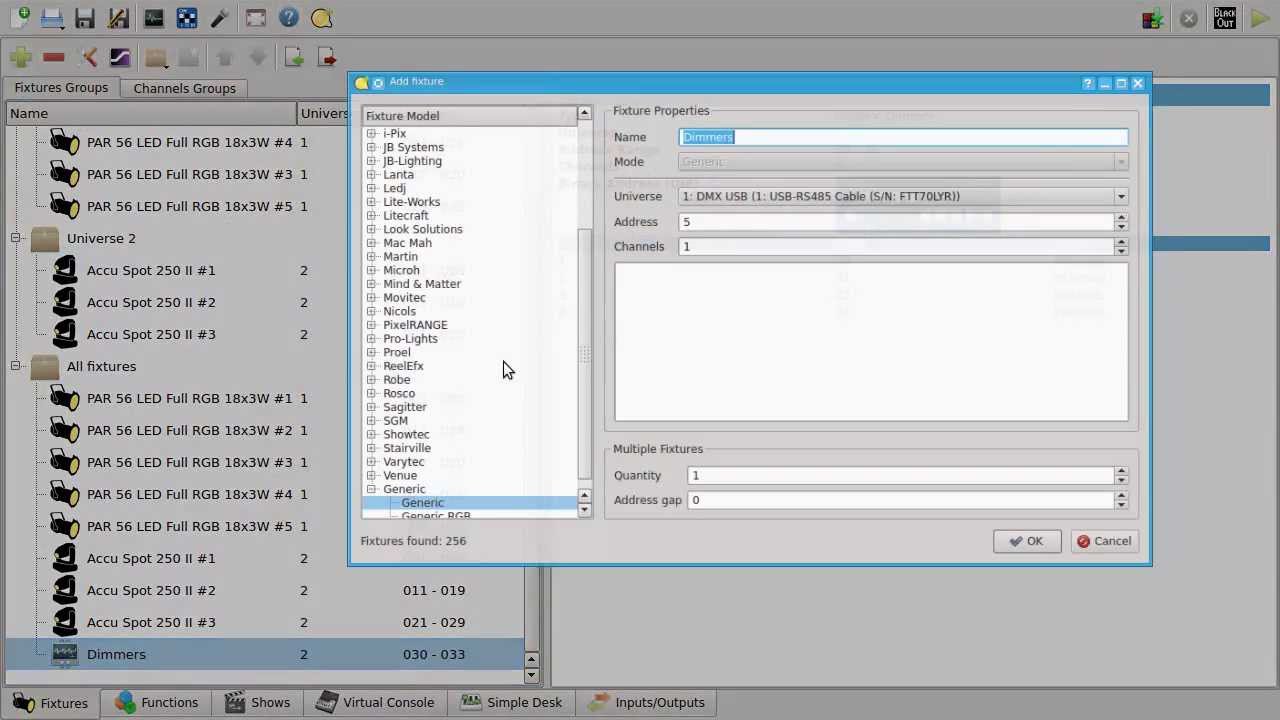Click the Export fixtures icon

(x=326, y=57)
